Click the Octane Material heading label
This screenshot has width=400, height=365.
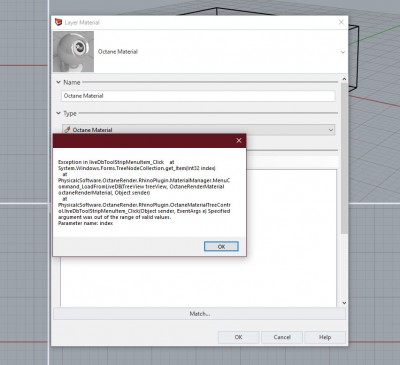point(118,52)
